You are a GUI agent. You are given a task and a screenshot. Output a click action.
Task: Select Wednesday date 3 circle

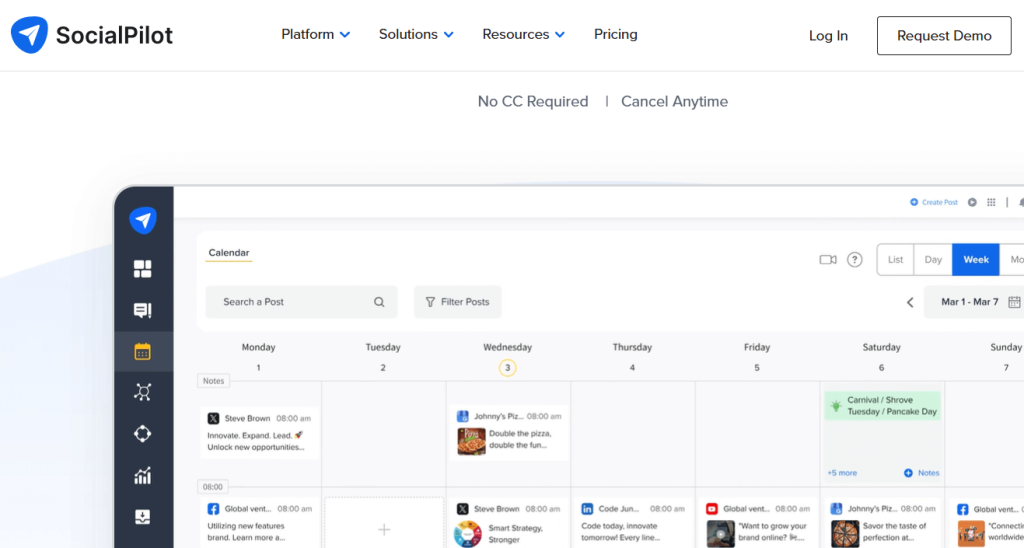click(x=507, y=368)
